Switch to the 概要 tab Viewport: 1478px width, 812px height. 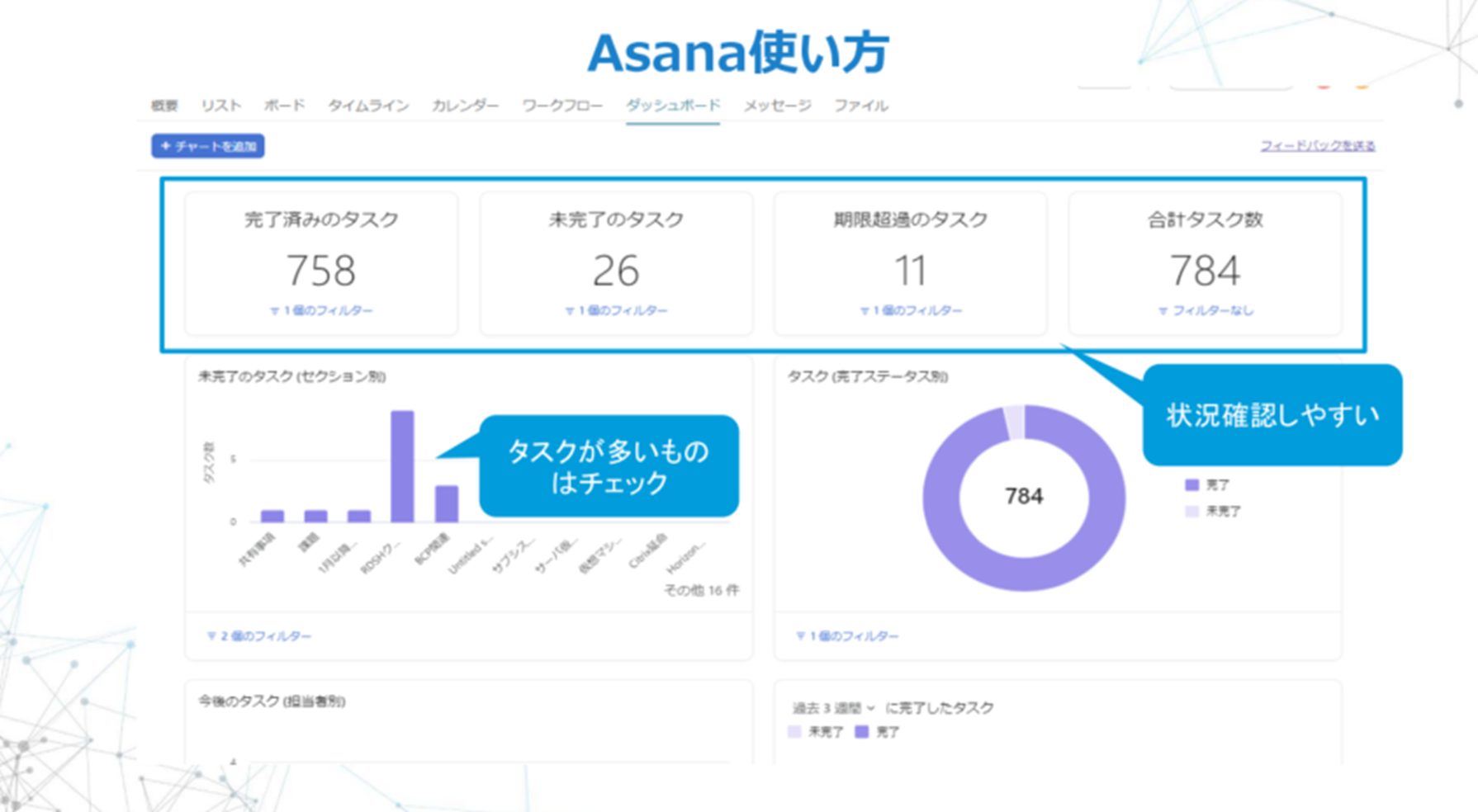click(x=164, y=106)
